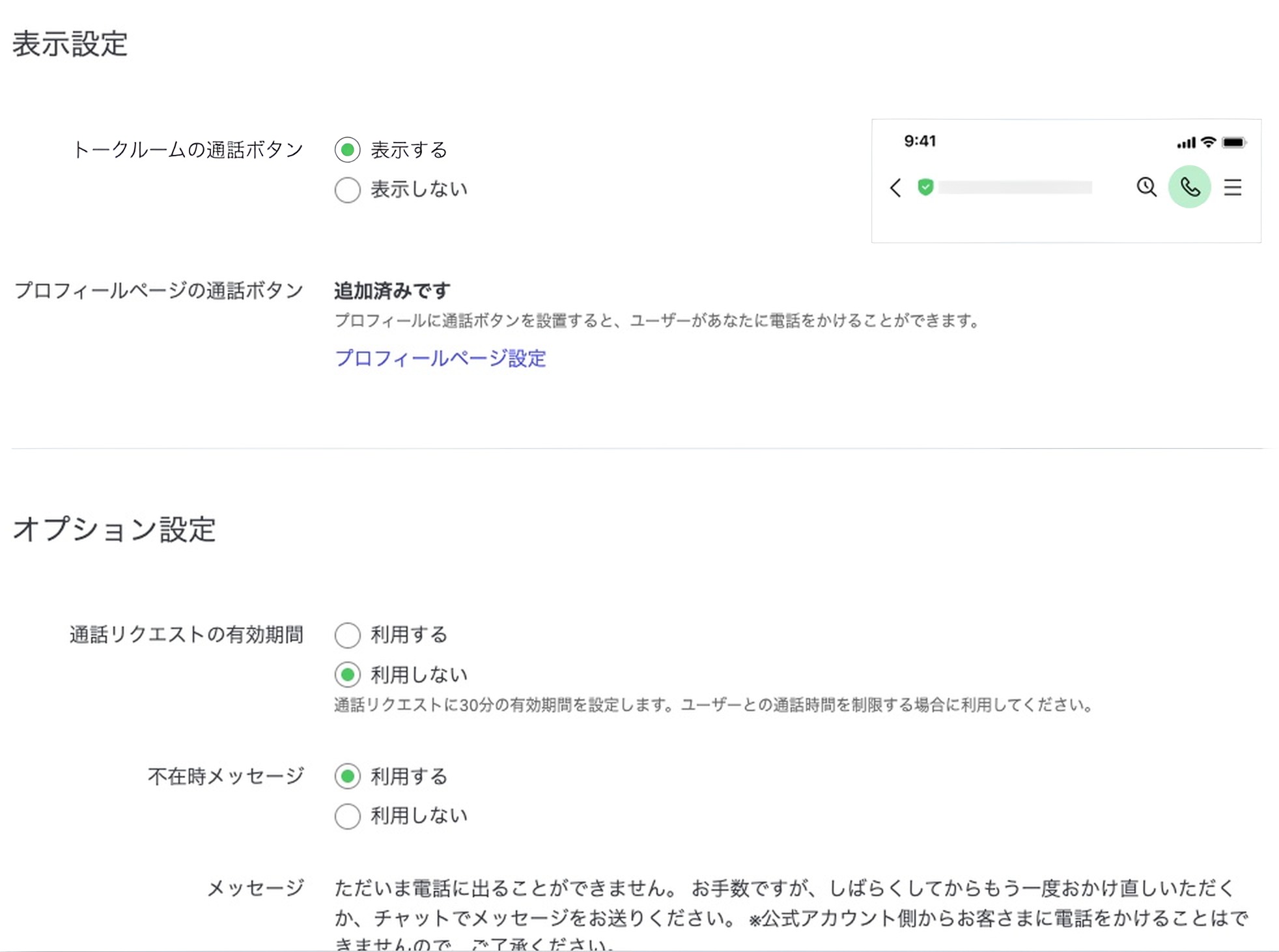Click the オプション設定 heading
The width and height of the screenshot is (1279, 952).
[x=114, y=529]
